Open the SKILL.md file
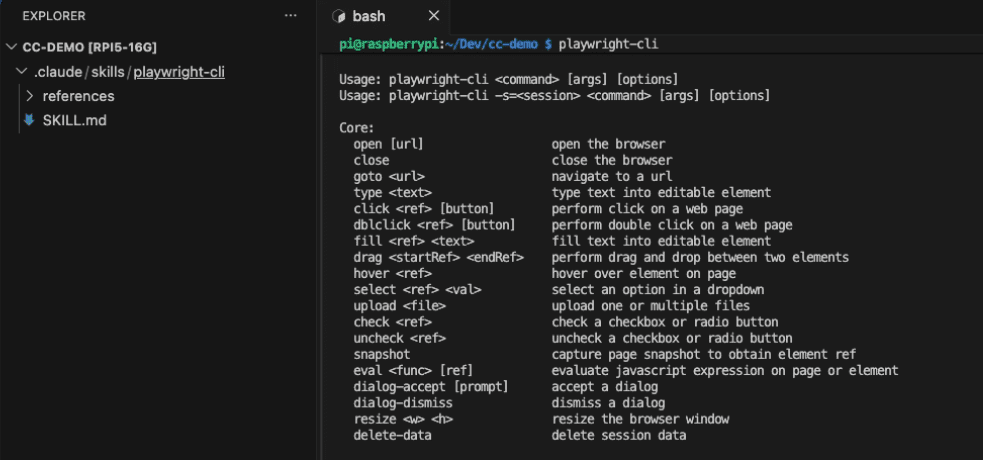 coord(74,120)
